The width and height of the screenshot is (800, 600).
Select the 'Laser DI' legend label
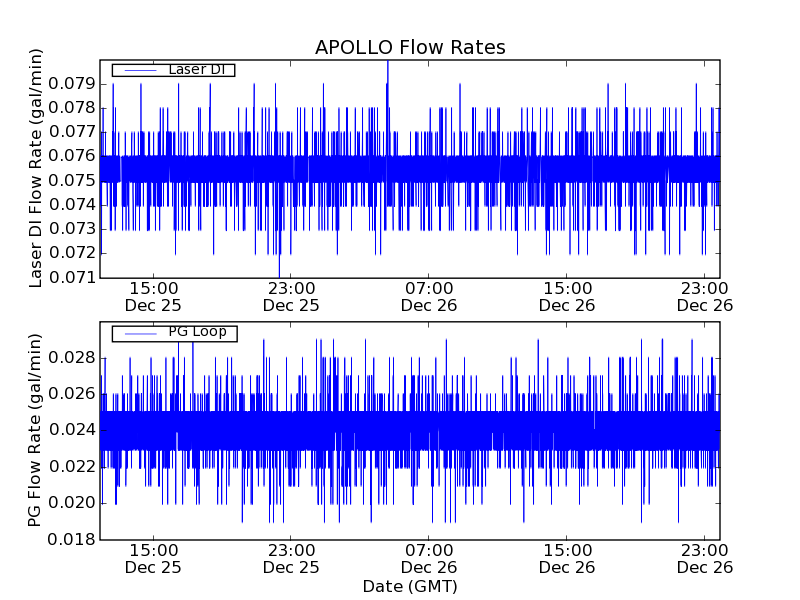pyautogui.click(x=196, y=69)
